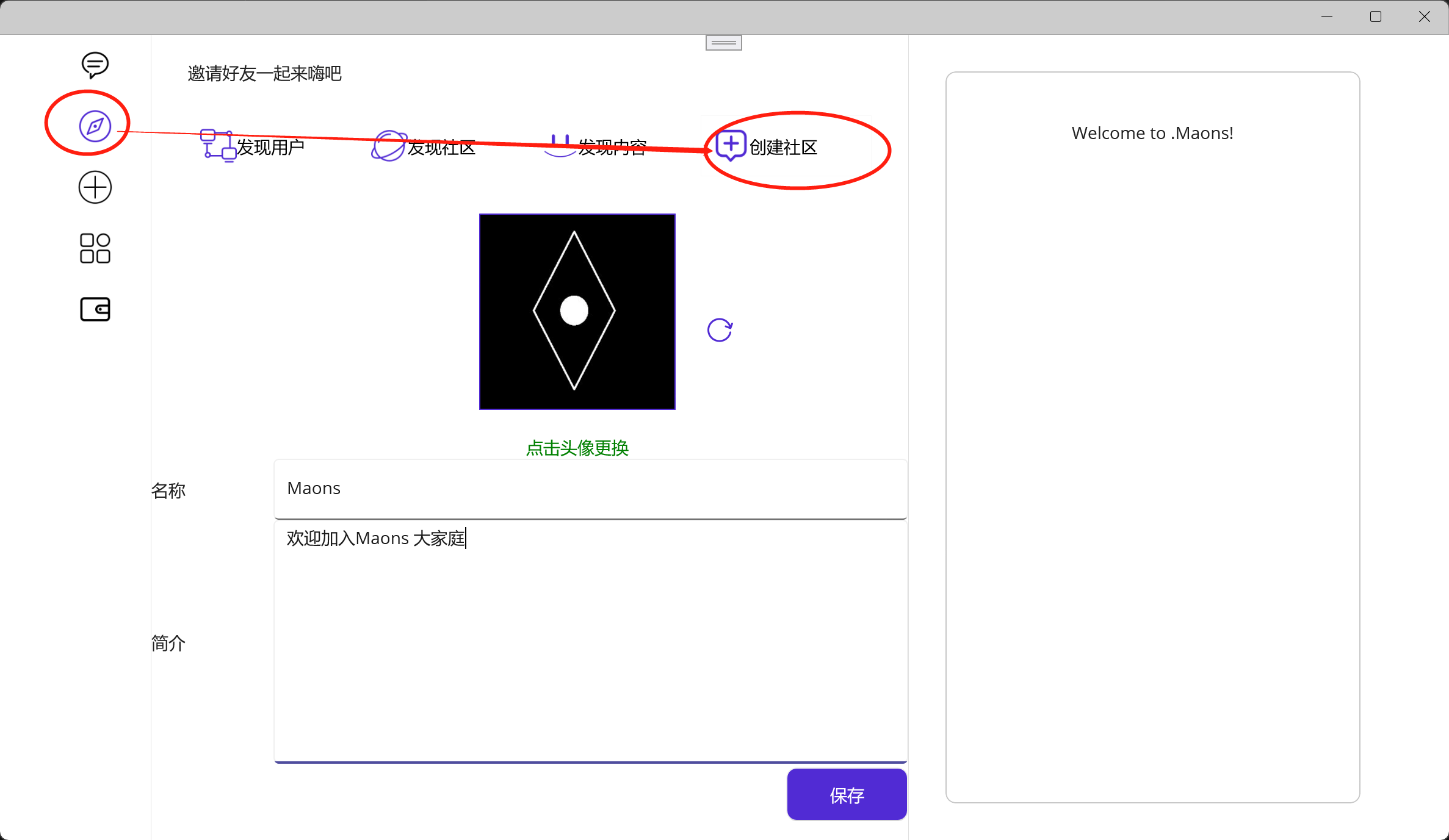Image resolution: width=1449 pixels, height=840 pixels.
Task: Select the compass Discover icon in sidebar
Action: [94, 125]
